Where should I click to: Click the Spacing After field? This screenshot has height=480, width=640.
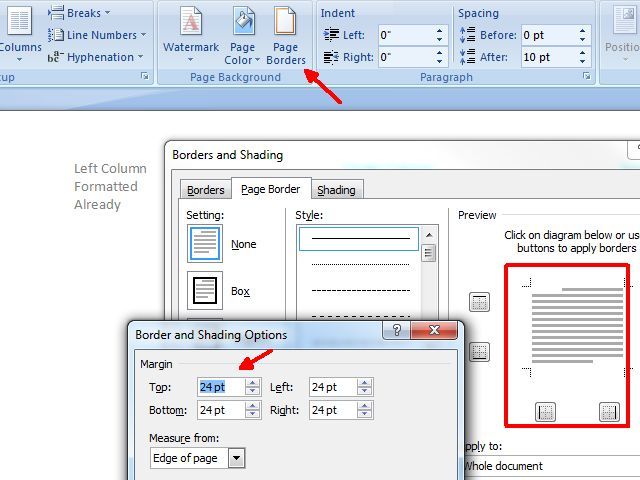(x=549, y=57)
